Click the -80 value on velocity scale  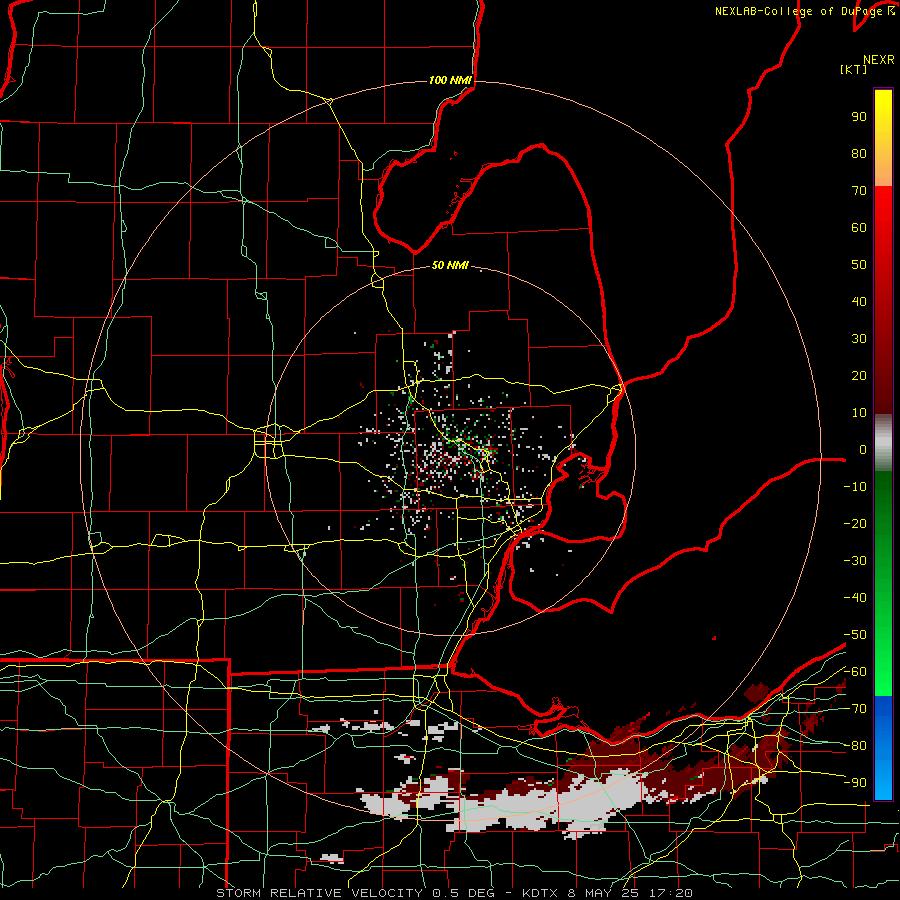[x=855, y=746]
